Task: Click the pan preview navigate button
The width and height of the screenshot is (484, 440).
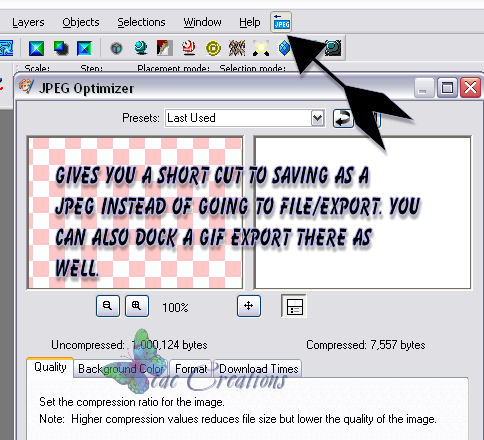Action: (249, 306)
